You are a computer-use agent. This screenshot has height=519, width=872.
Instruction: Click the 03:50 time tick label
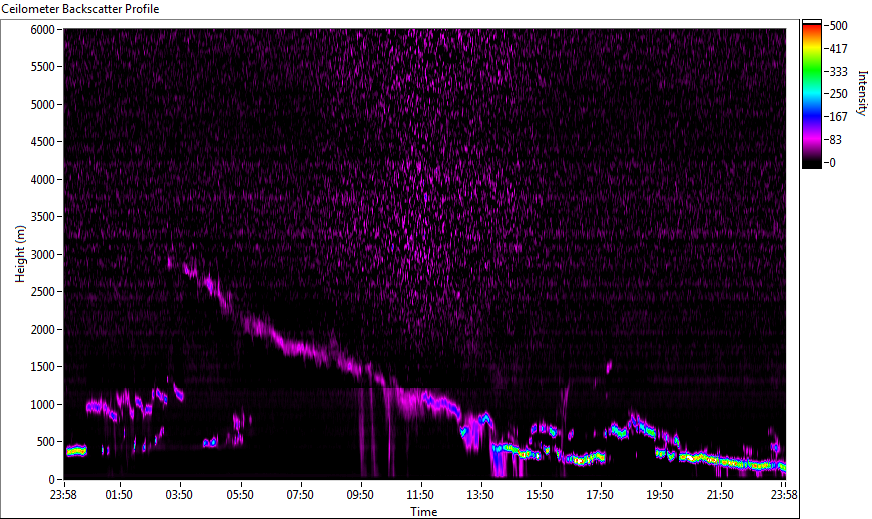coord(179,495)
